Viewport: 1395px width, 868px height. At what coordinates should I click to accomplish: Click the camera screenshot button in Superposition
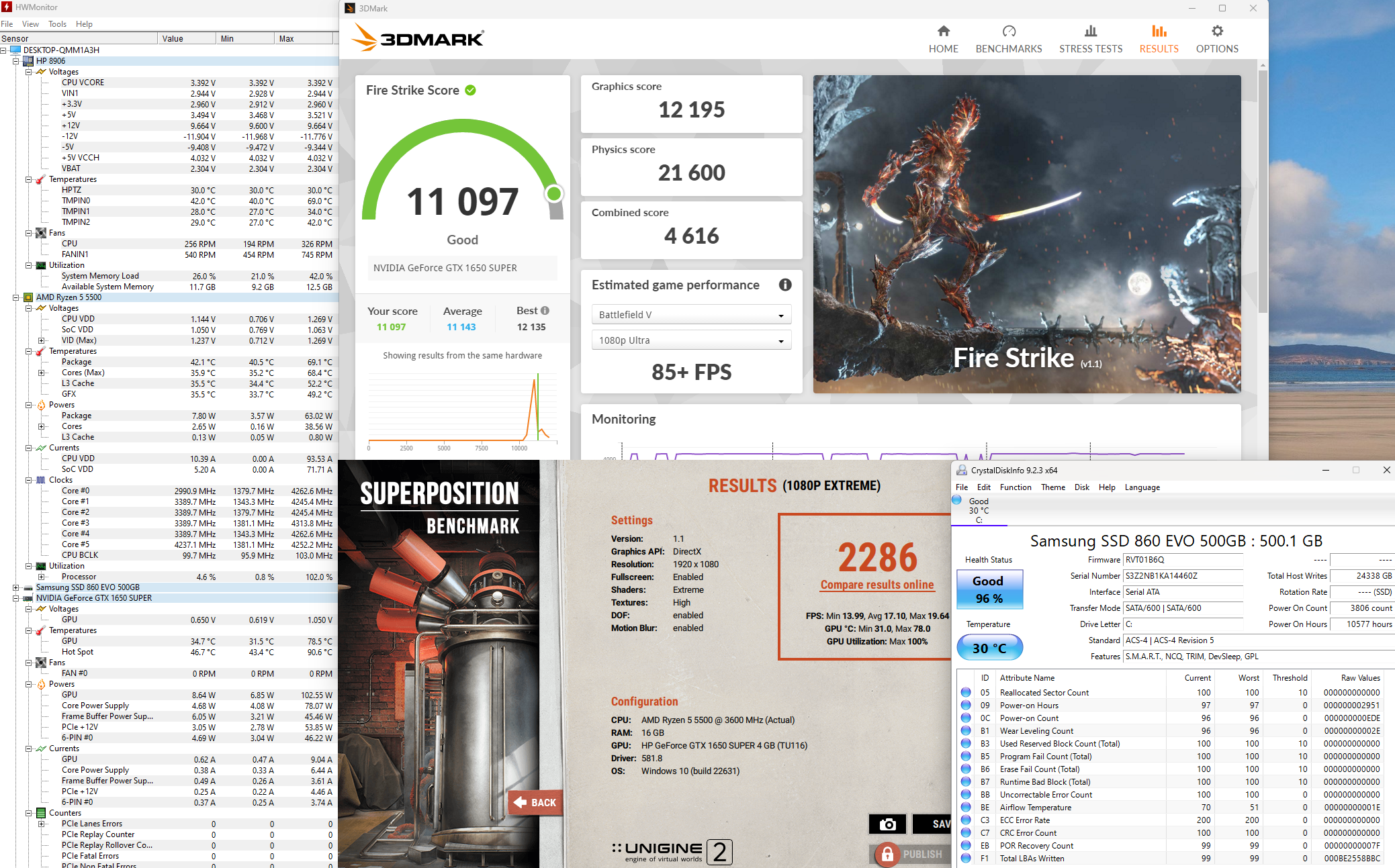[x=887, y=824]
